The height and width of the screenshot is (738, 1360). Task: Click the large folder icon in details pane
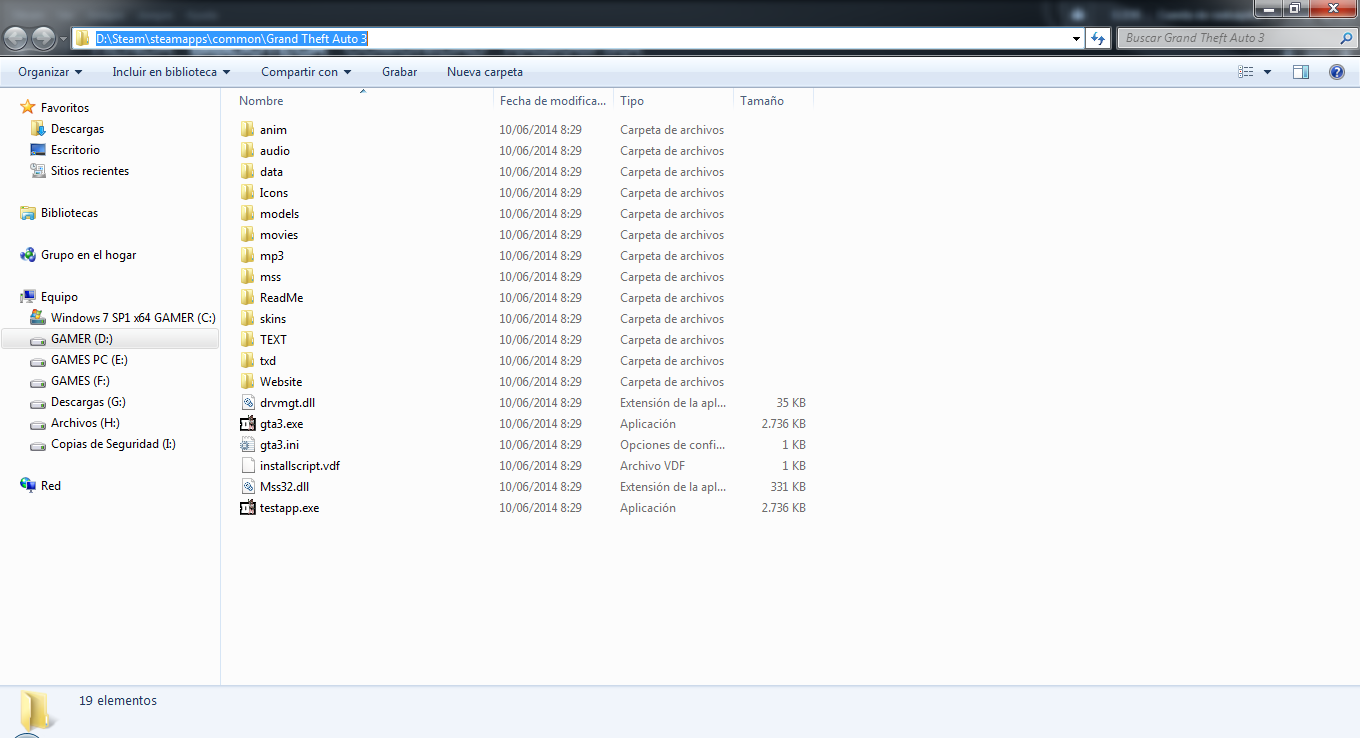pyautogui.click(x=37, y=711)
